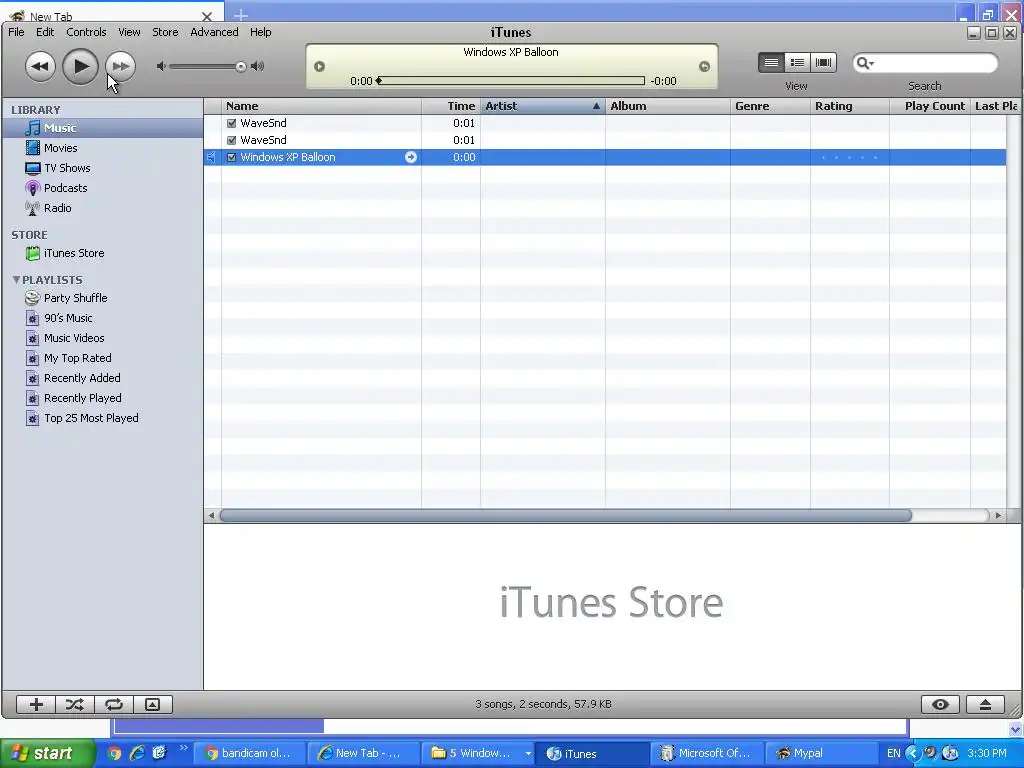Toggle shuffle button at bottom
Screen dimensions: 1024x768
[74, 704]
